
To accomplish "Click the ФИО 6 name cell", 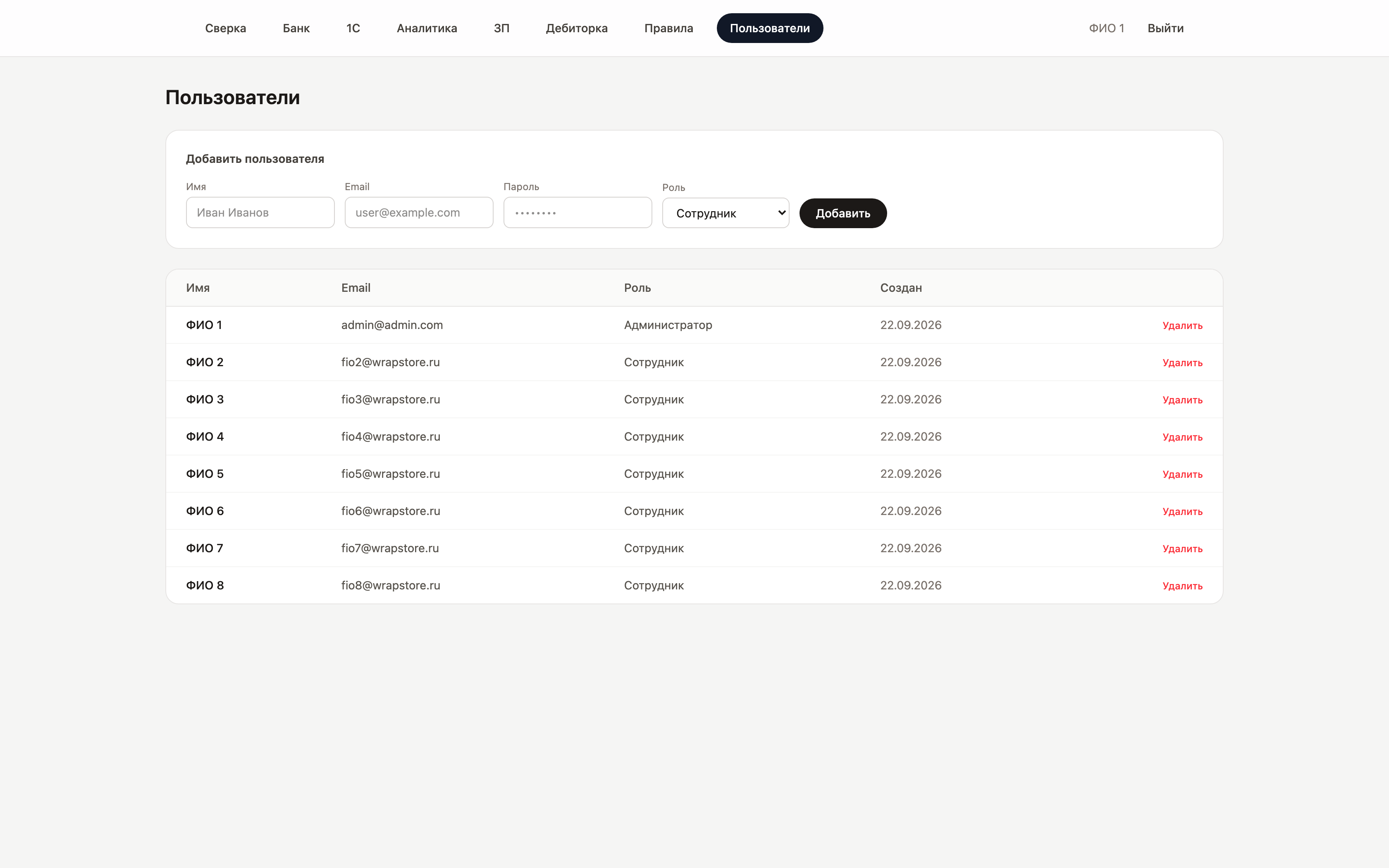I will tap(205, 511).
